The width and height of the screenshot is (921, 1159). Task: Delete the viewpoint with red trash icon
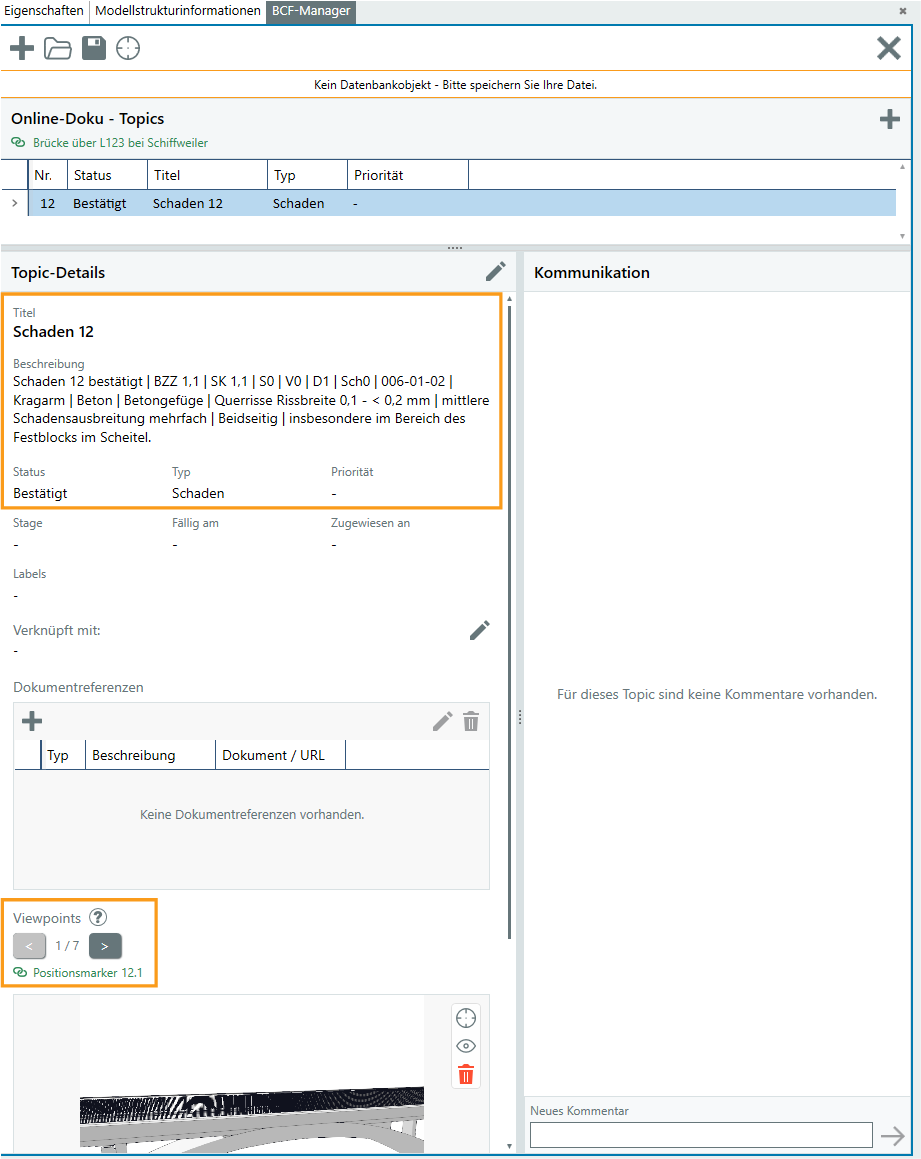tap(466, 1074)
